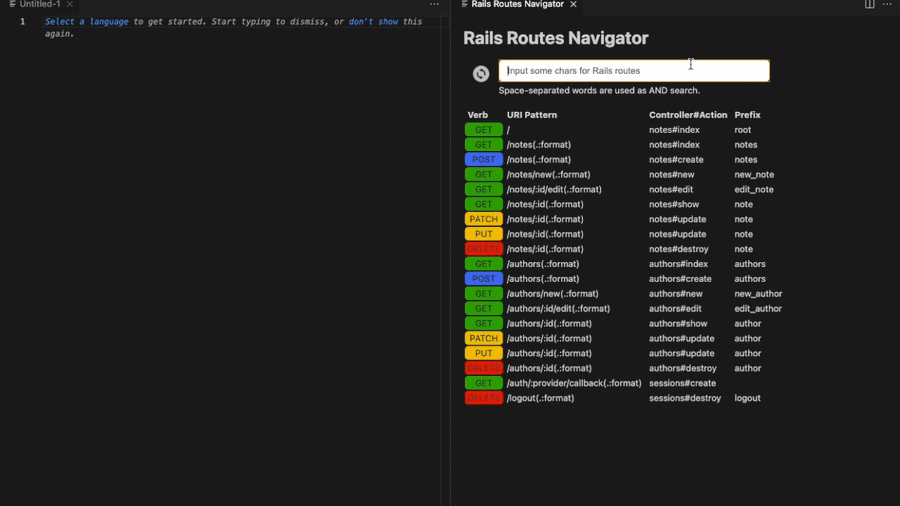Click the 'Verb' column header
This screenshot has height=506, width=900.
(478, 115)
